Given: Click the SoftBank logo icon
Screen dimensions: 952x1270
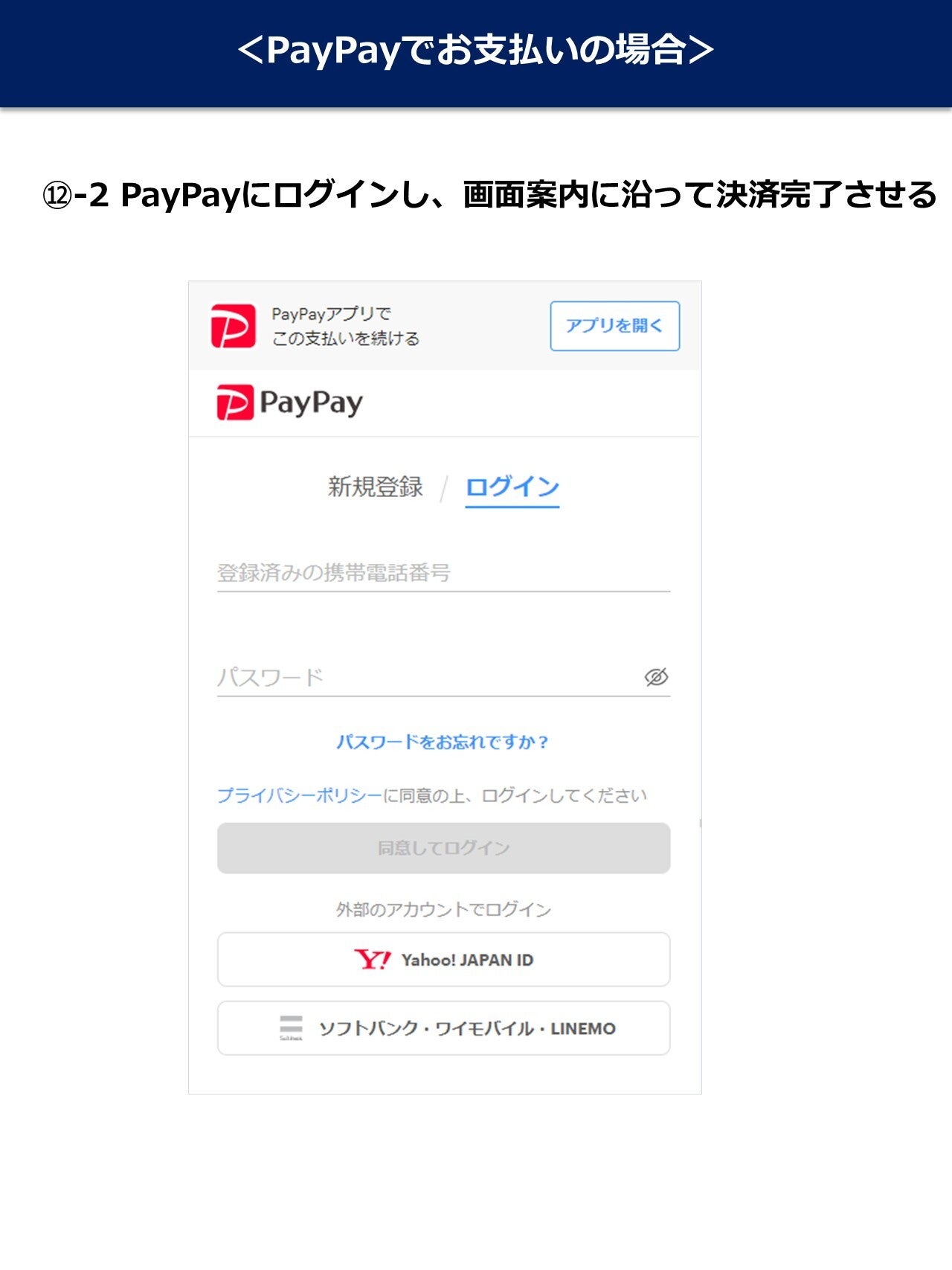Looking at the screenshot, I should (291, 1027).
